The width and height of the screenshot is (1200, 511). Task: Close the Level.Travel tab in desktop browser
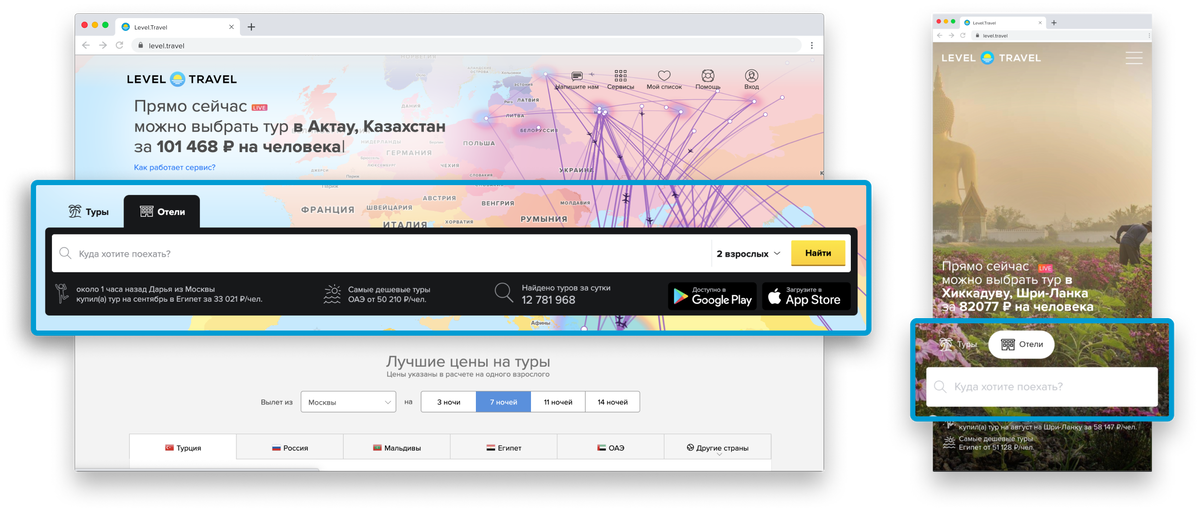pos(231,27)
